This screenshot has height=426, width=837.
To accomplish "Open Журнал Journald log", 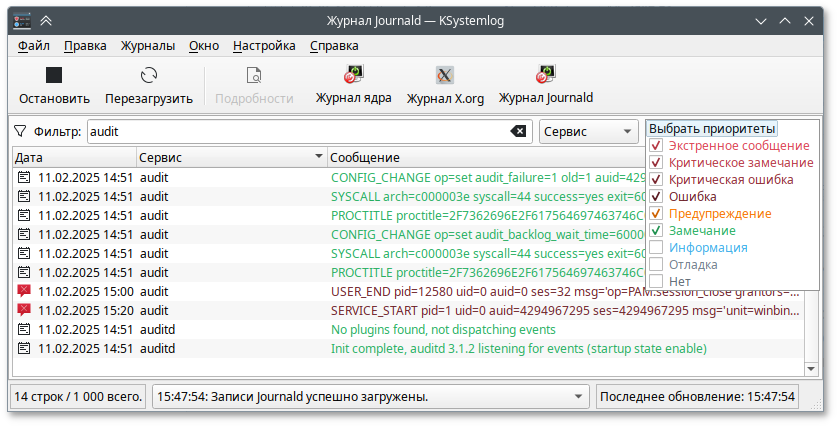I will [x=546, y=76].
